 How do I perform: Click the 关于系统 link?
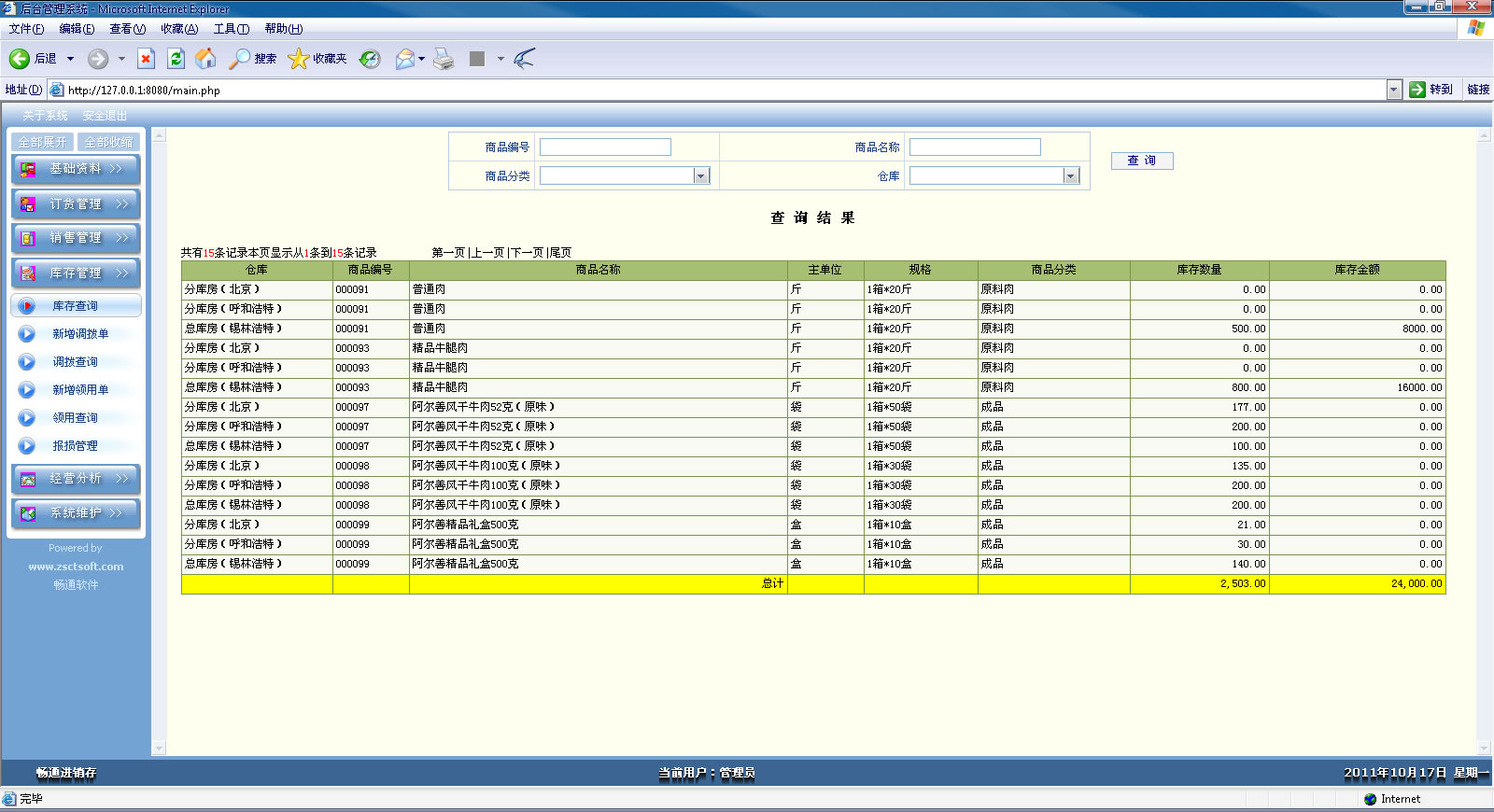coord(45,116)
